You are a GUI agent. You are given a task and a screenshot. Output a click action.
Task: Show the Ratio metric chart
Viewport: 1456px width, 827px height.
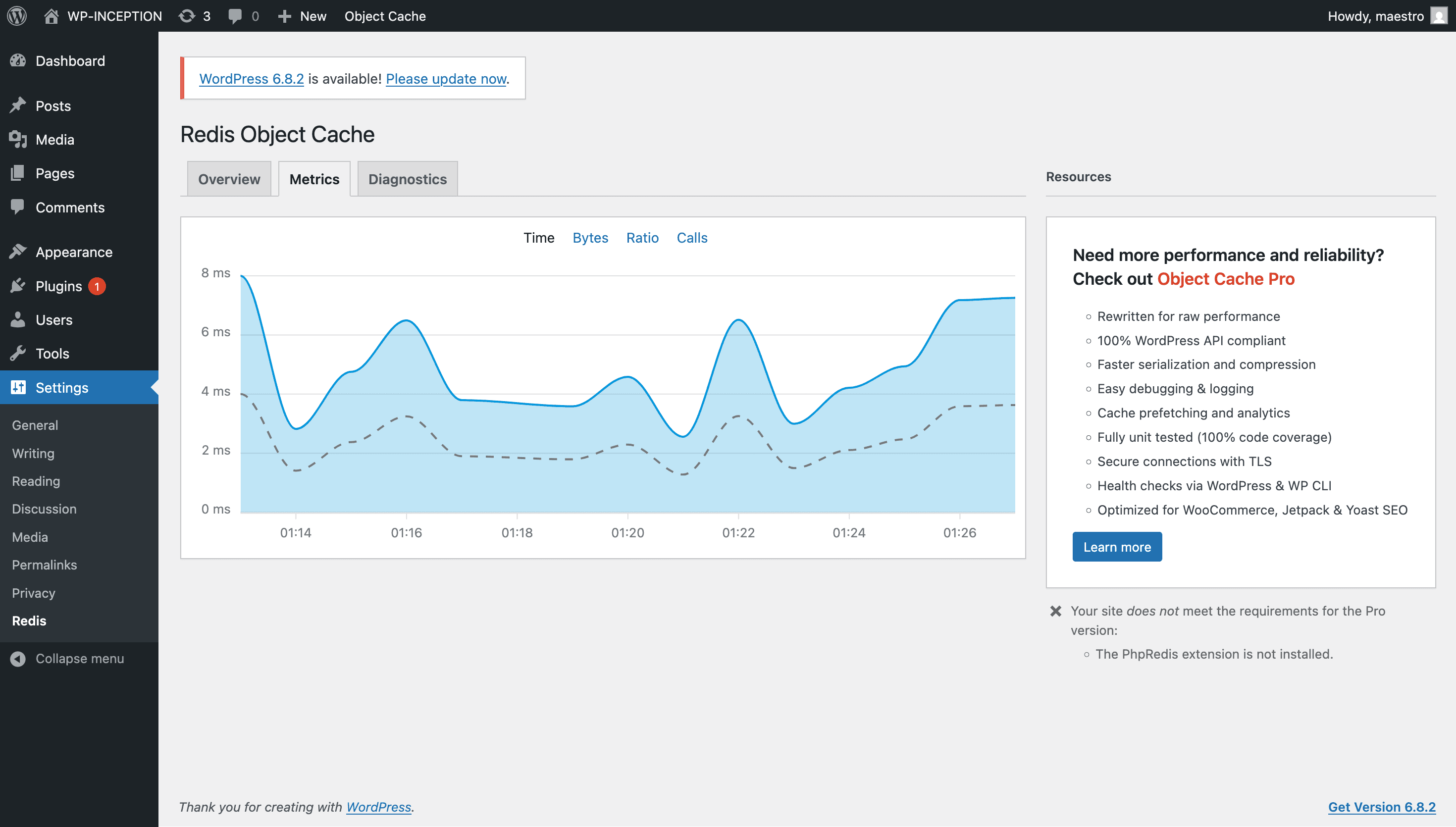(x=642, y=237)
